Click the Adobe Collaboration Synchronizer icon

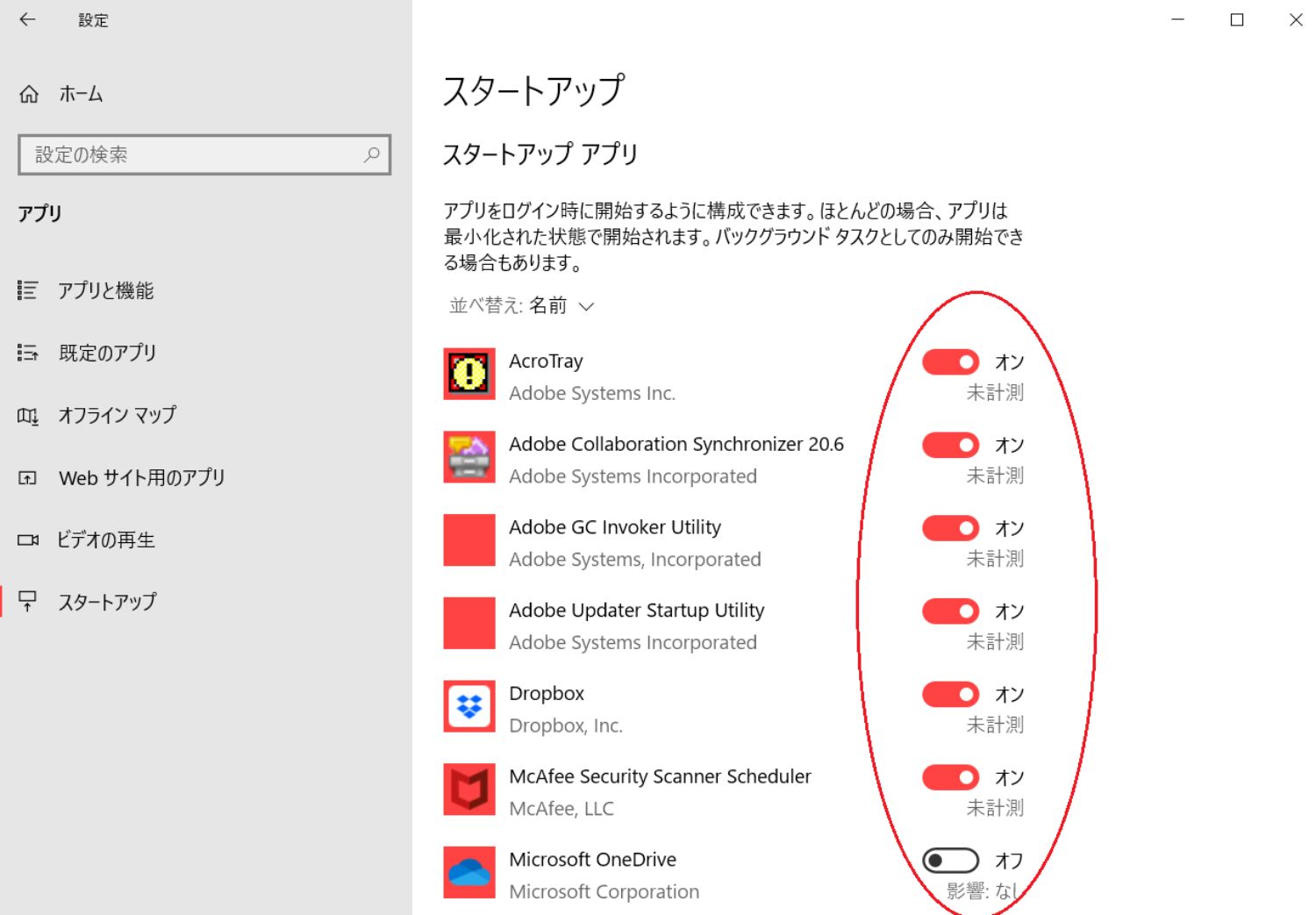(x=468, y=457)
